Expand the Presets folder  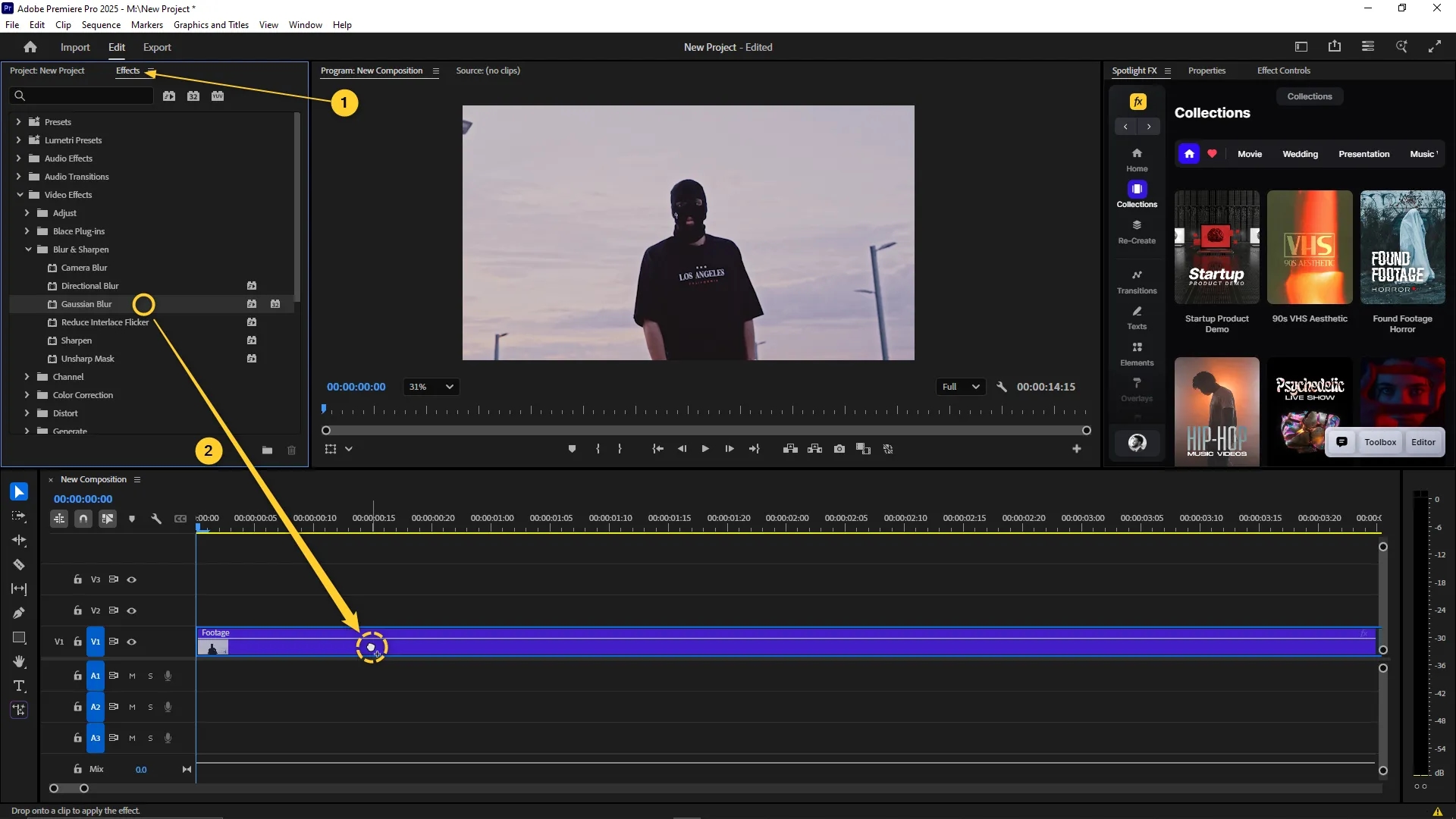(19, 121)
